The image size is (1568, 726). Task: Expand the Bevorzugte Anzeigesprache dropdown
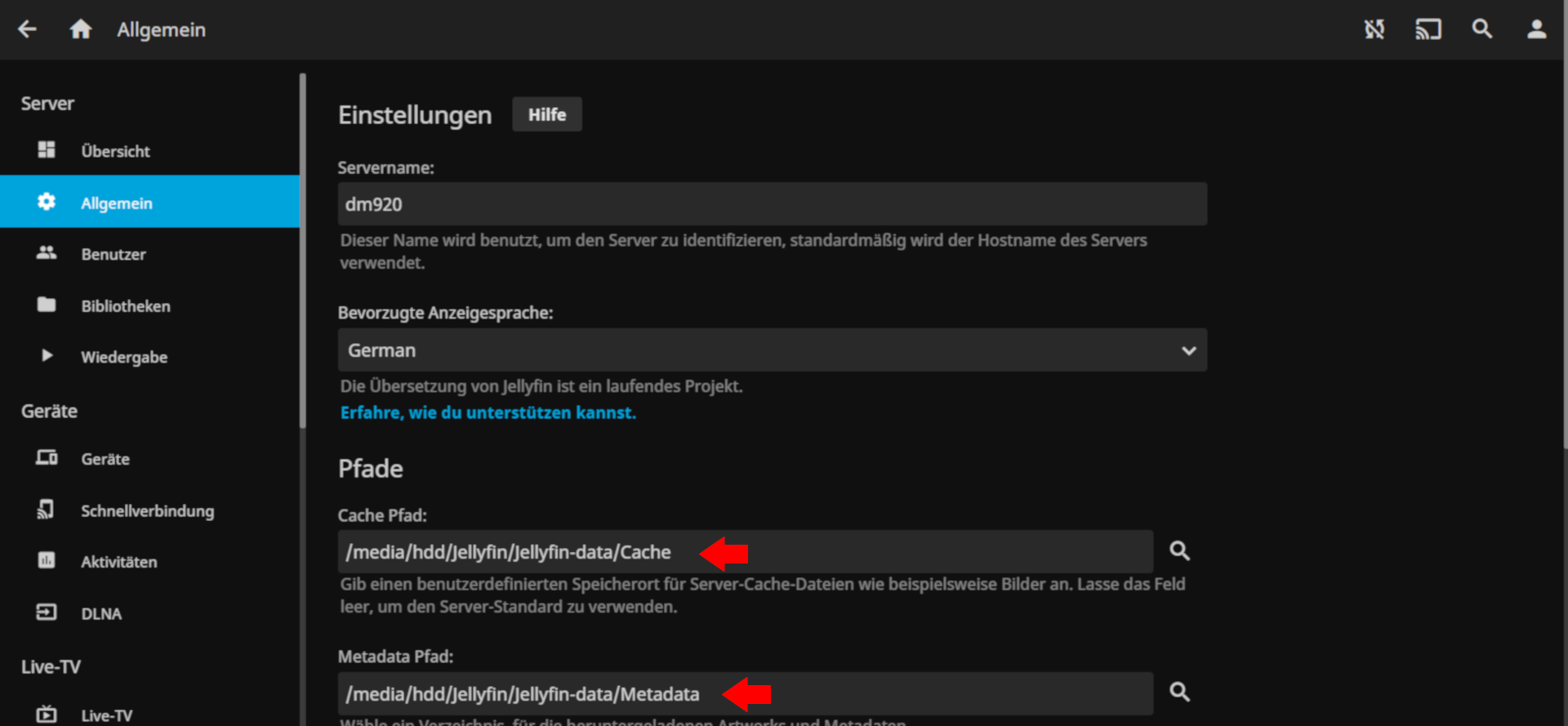coord(772,350)
